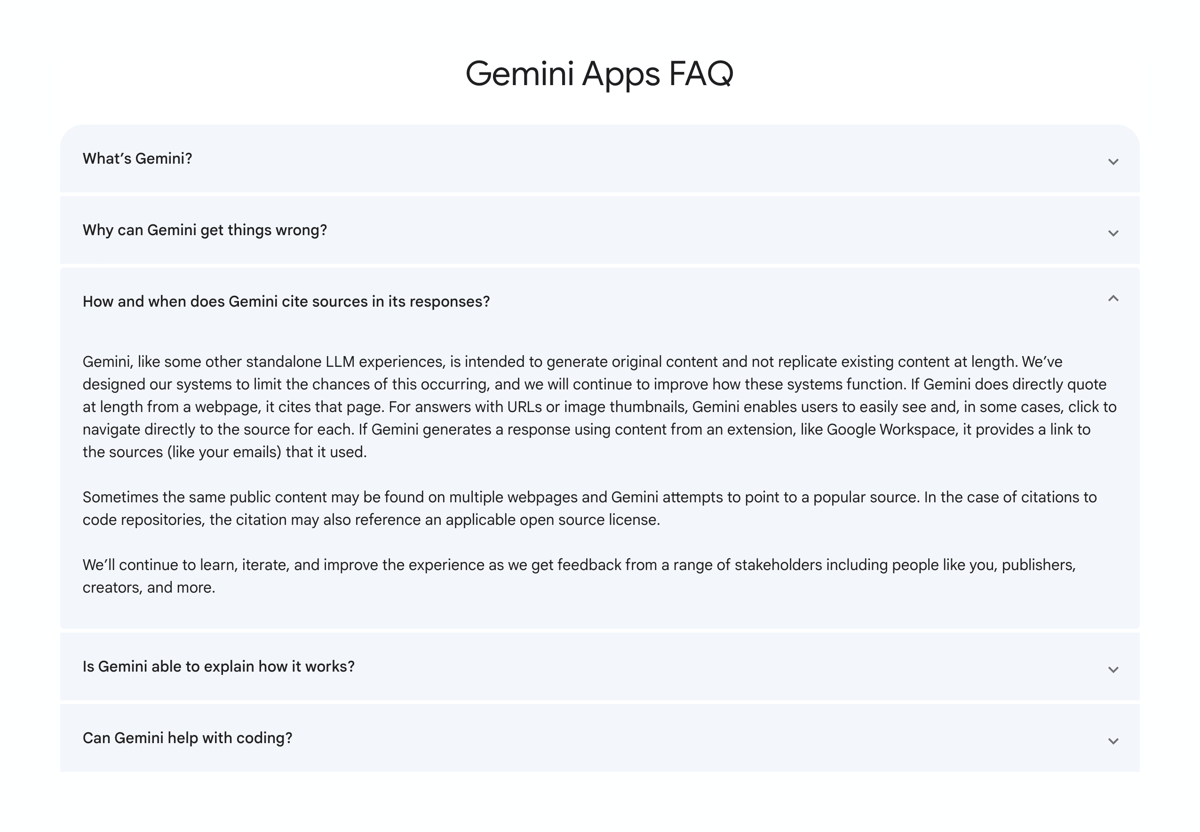The image size is (1200, 832).
Task: Expand "Is Gemini able to explain how it works?"
Action: (600, 666)
